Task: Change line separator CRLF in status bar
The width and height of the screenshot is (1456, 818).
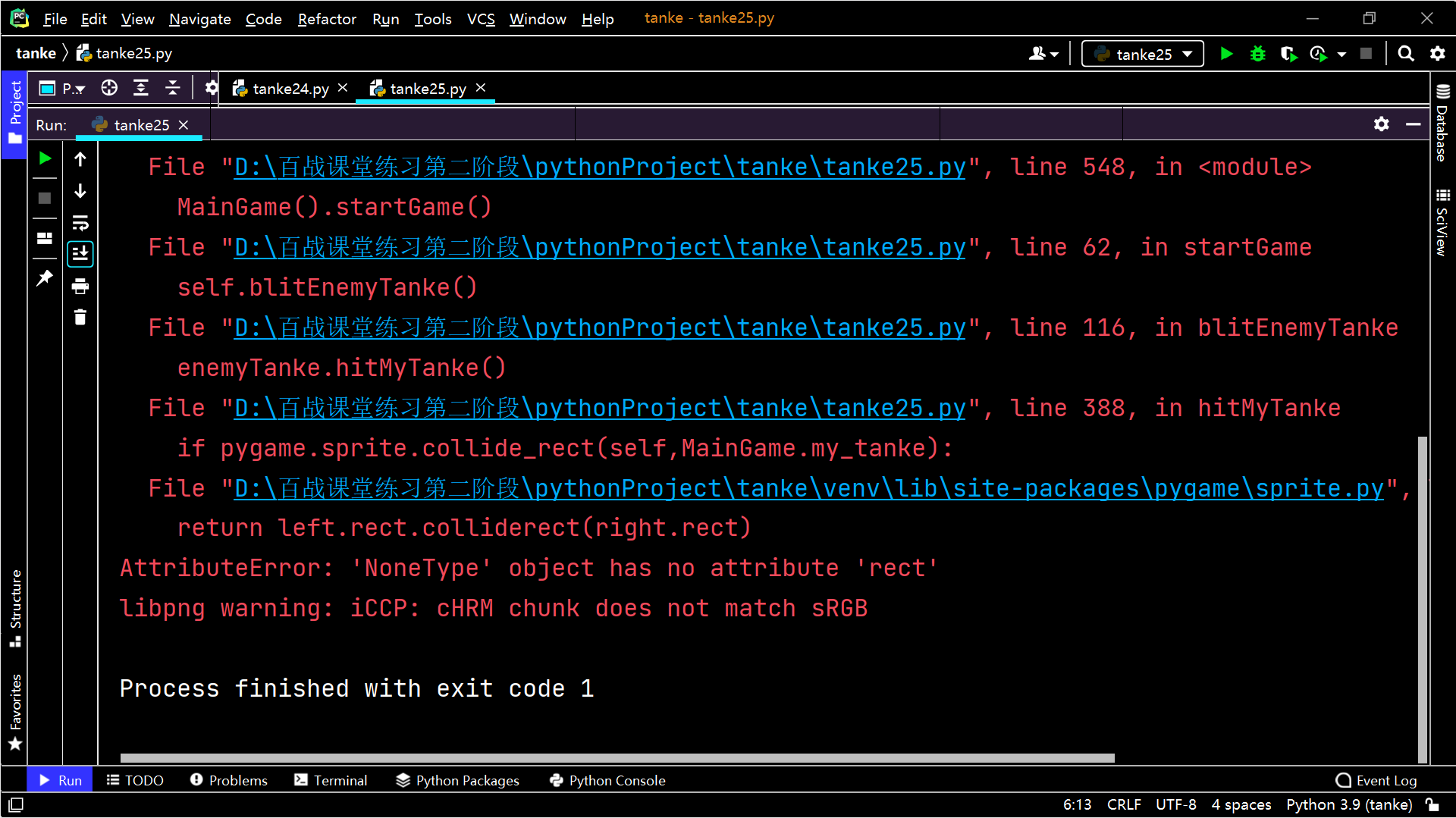Action: [x=1124, y=804]
